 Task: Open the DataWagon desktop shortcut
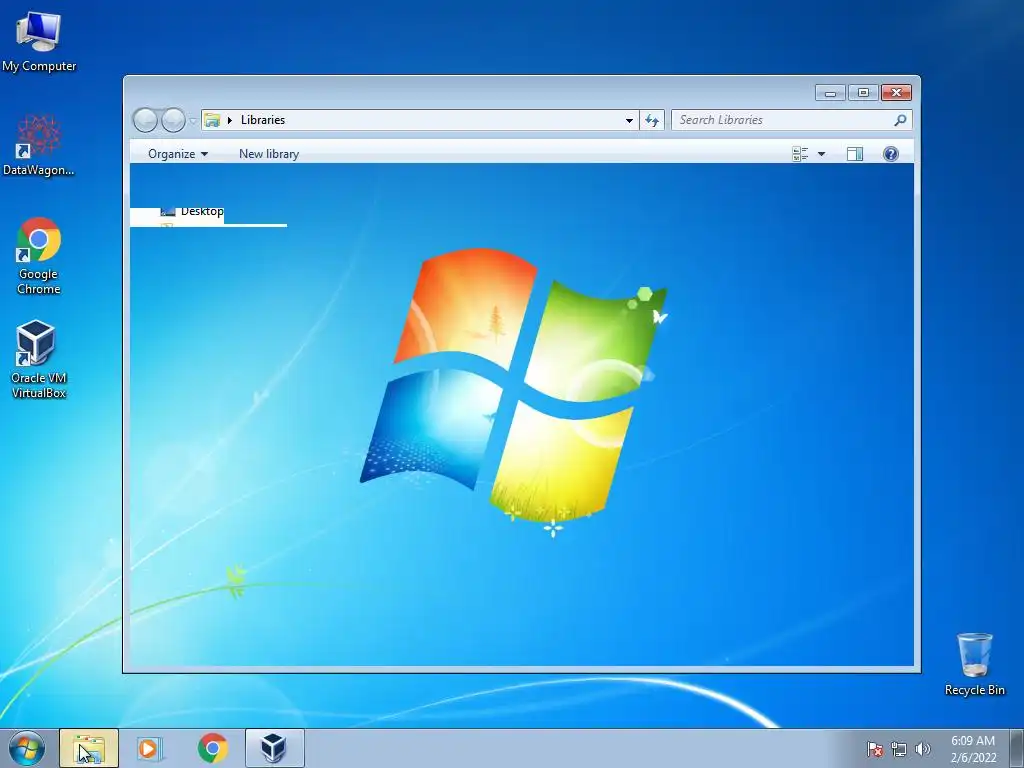(39, 145)
